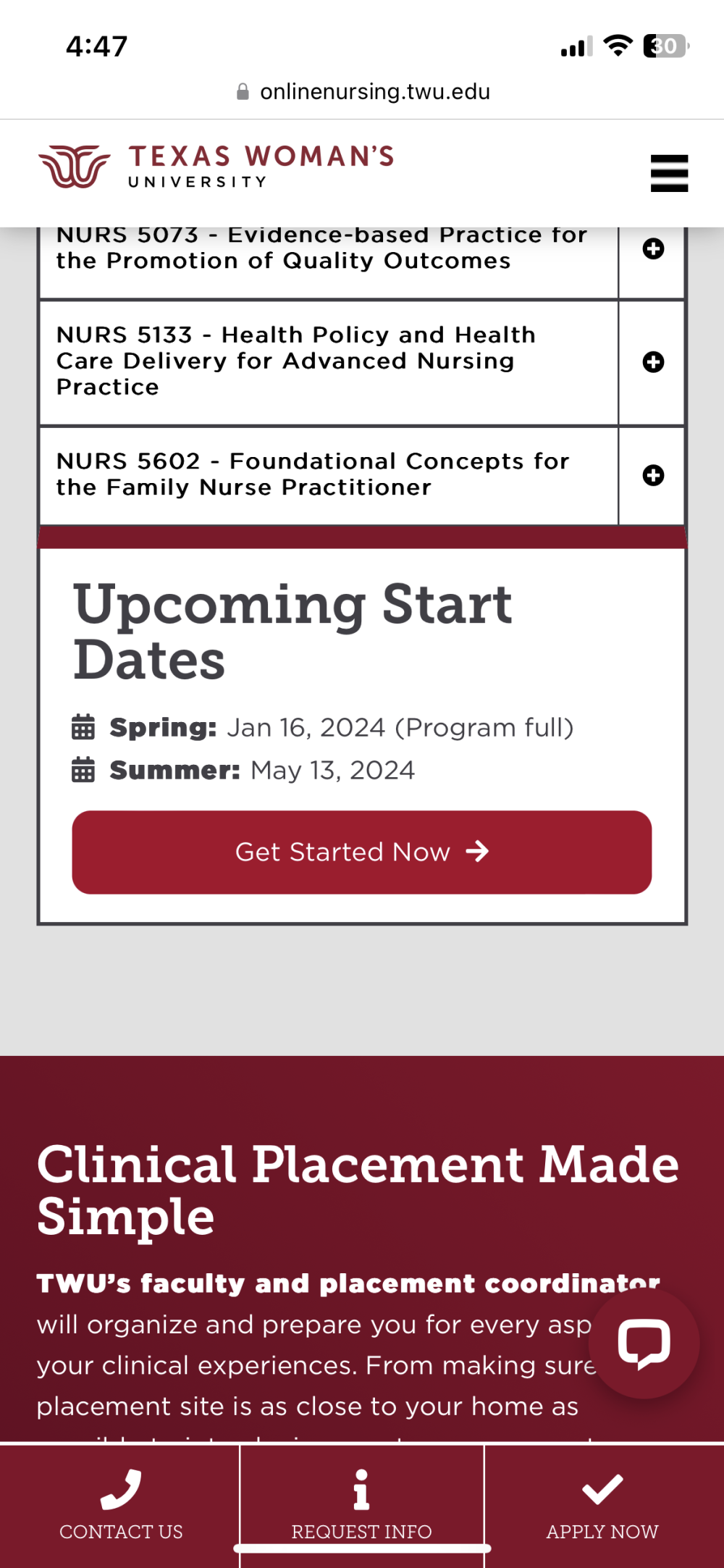Tap the phone icon for Contact Us

pos(121,1489)
